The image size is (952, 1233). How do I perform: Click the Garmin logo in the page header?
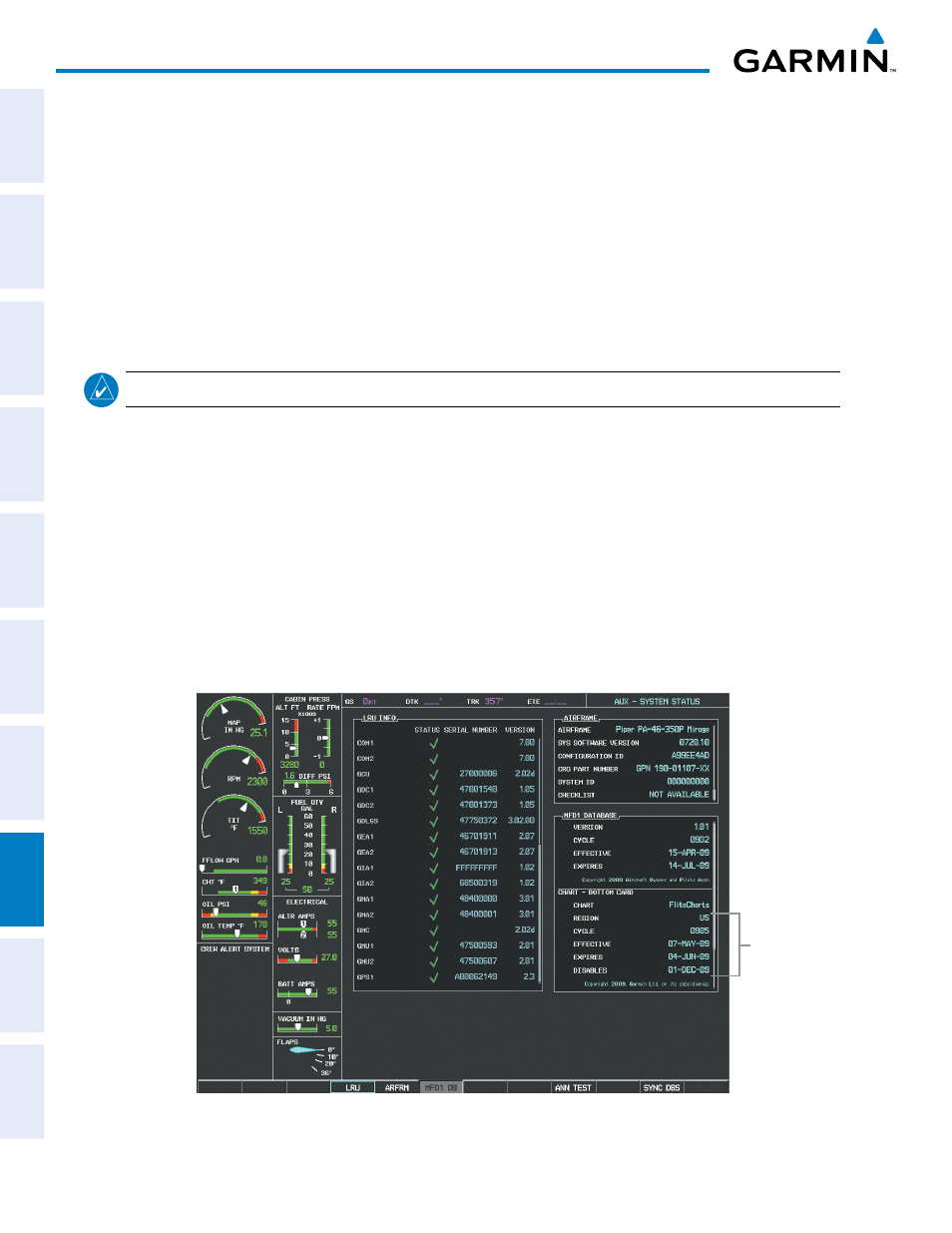[x=814, y=52]
